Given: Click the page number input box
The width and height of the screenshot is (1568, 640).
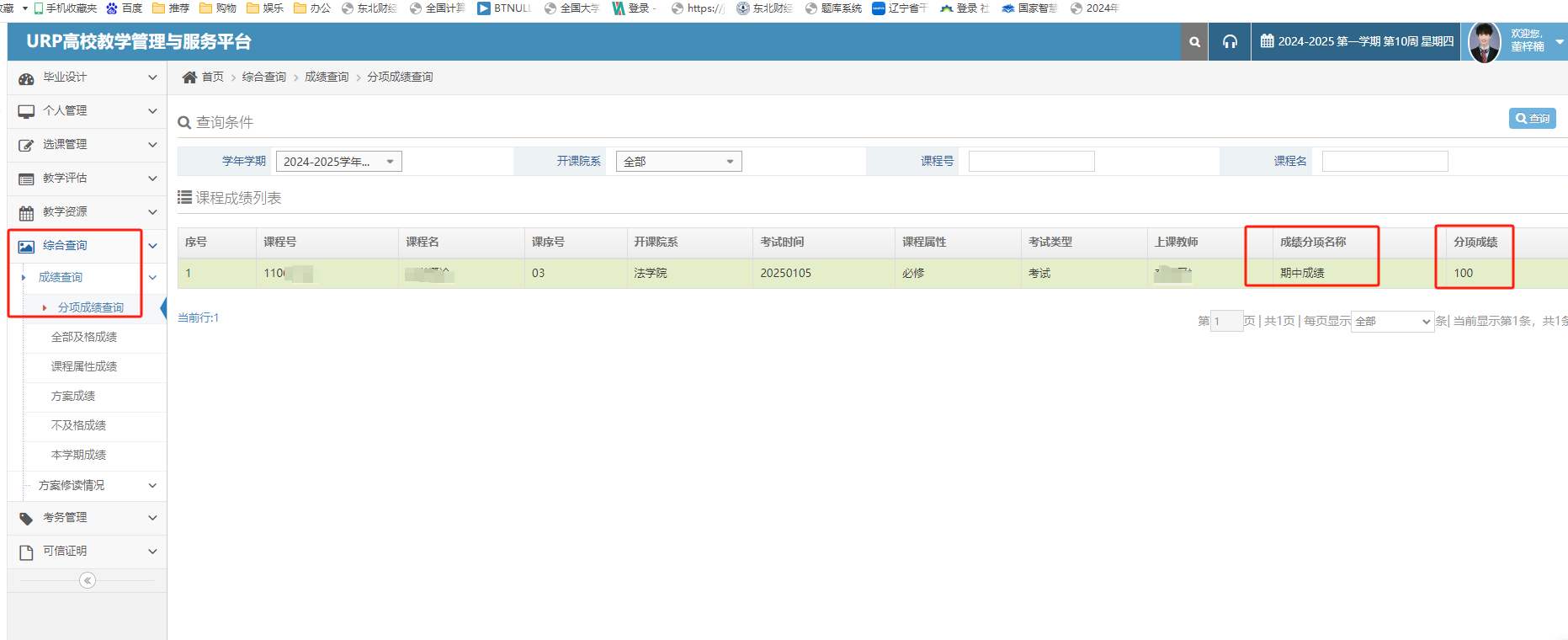Looking at the screenshot, I should click(x=1226, y=321).
